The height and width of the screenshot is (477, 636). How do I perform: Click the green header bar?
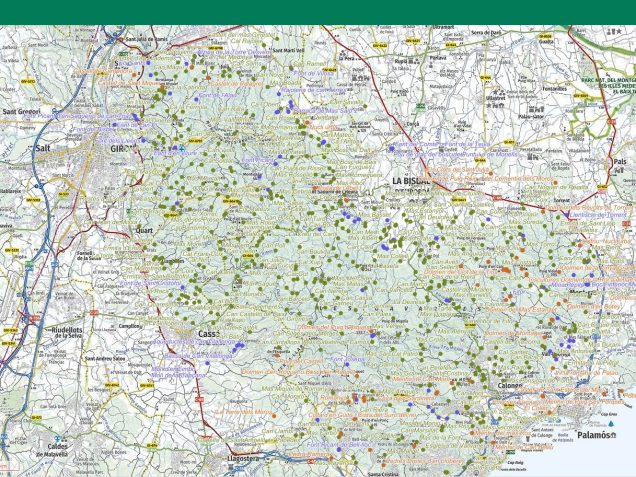[x=318, y=12]
